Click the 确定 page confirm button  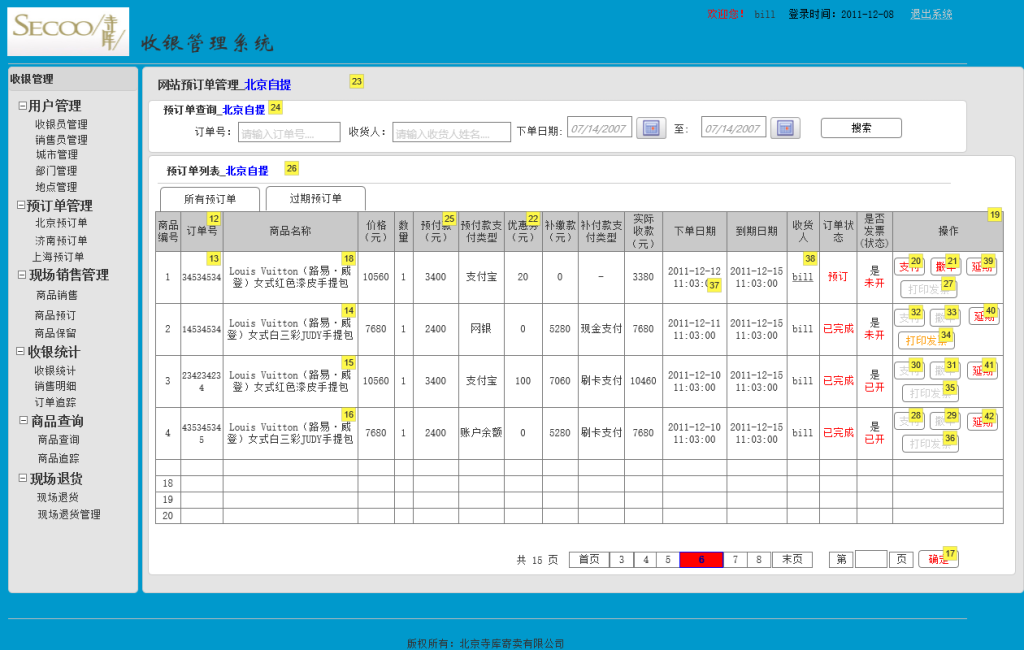938,560
